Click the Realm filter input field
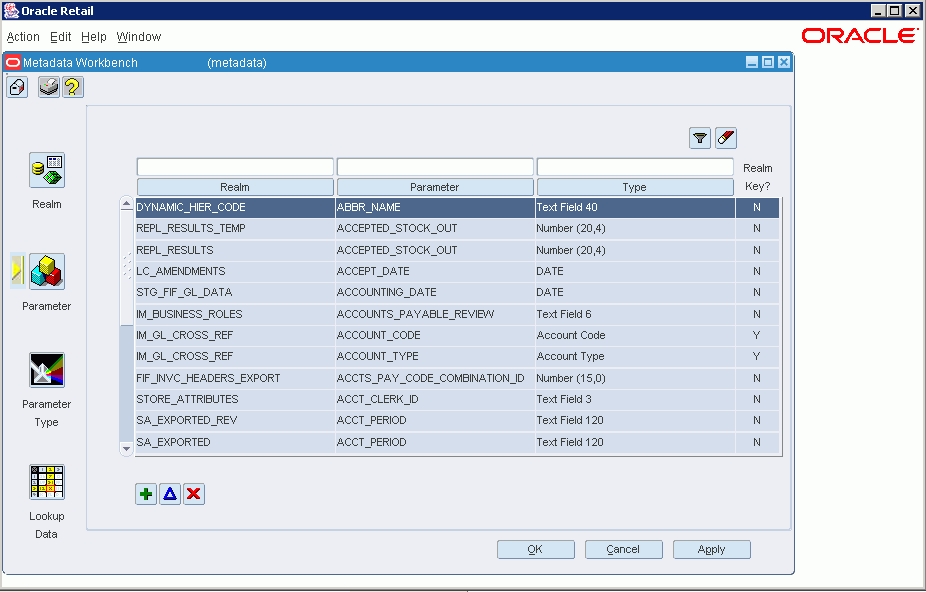This screenshot has height=592, width=926. click(x=235, y=167)
